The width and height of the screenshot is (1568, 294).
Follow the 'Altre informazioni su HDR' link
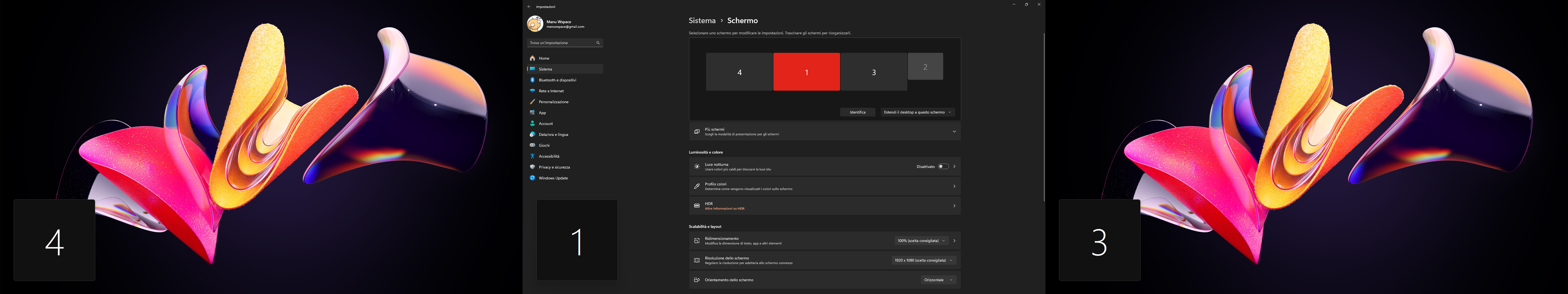click(724, 209)
